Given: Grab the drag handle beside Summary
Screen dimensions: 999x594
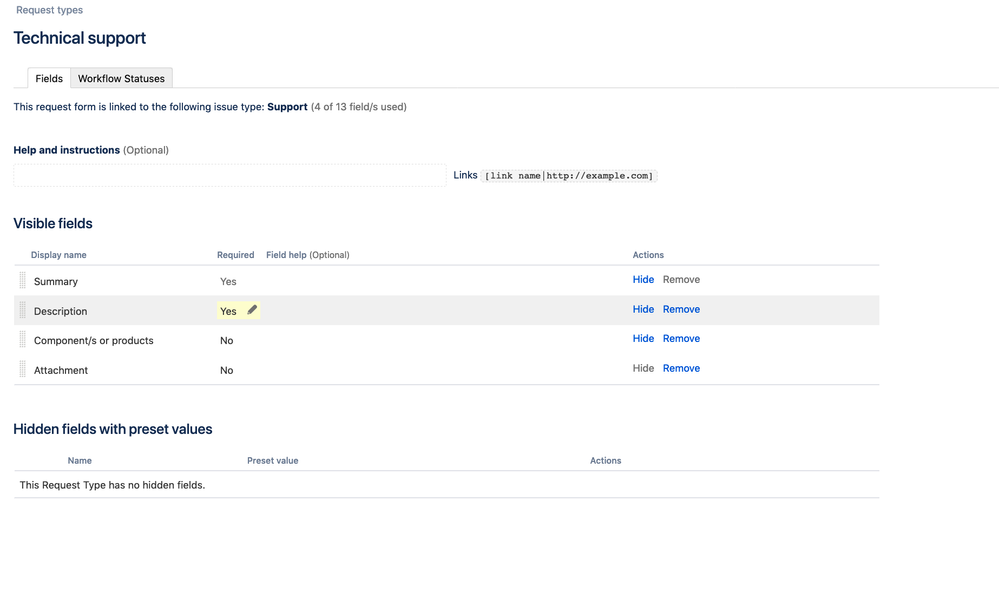Looking at the screenshot, I should click(22, 280).
